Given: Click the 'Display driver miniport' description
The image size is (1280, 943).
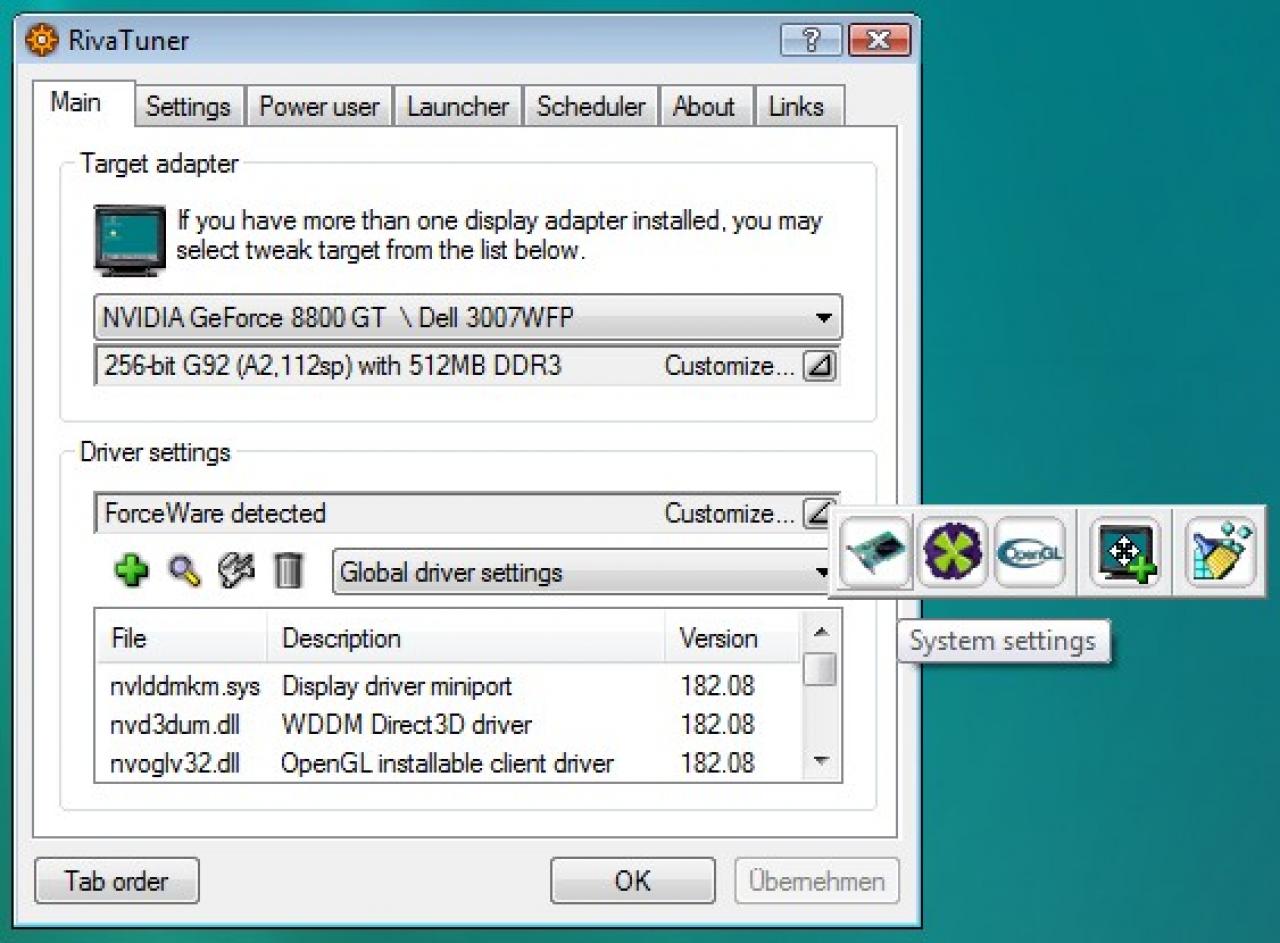Looking at the screenshot, I should (x=397, y=686).
